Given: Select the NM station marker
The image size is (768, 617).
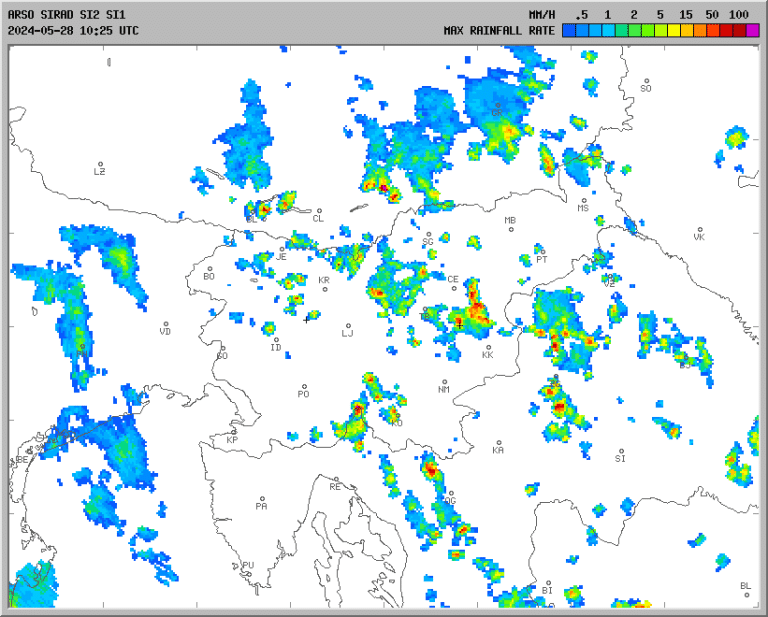Looking at the screenshot, I should (x=444, y=381).
